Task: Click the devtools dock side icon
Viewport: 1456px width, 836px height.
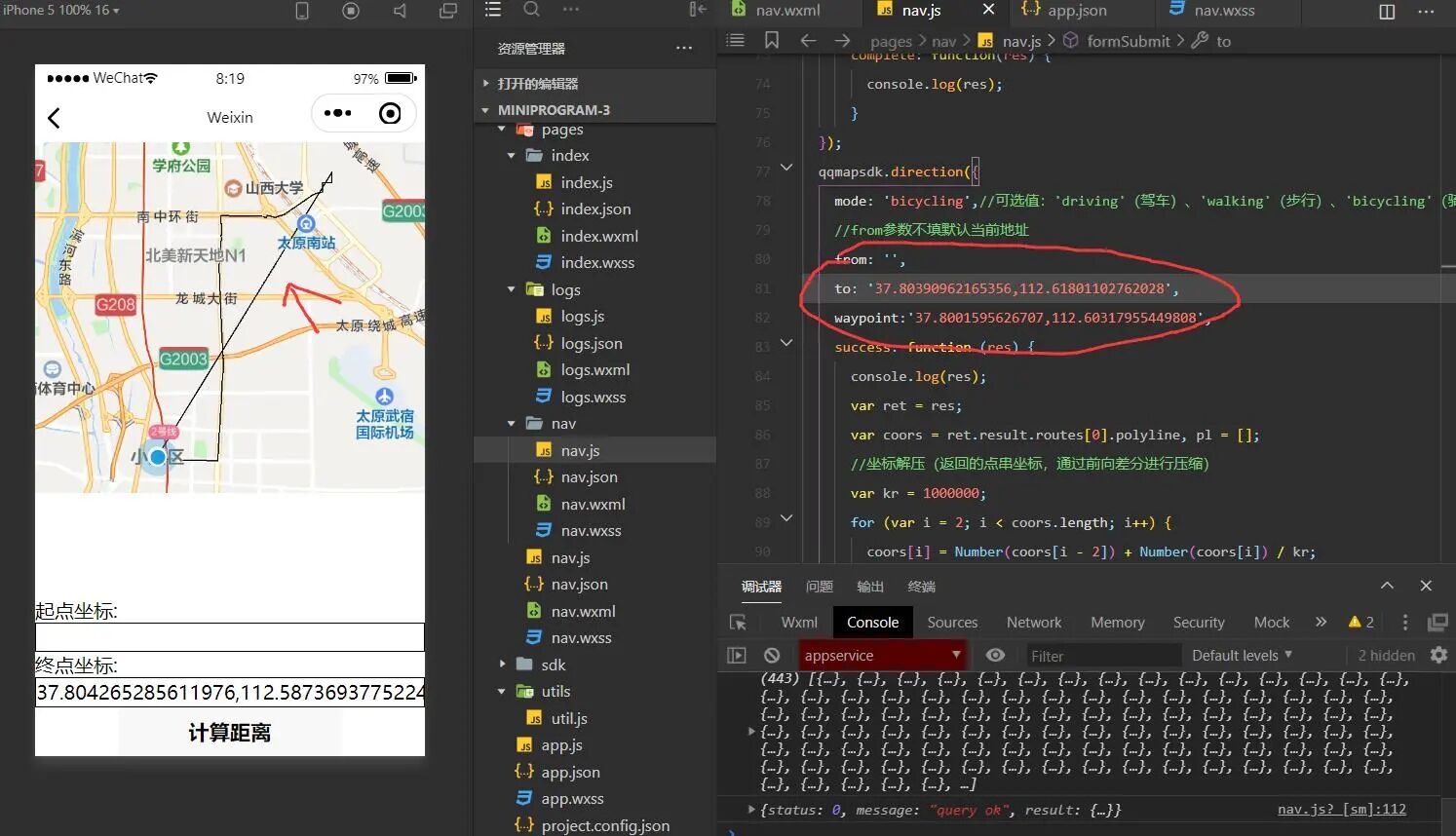Action: [x=1437, y=623]
